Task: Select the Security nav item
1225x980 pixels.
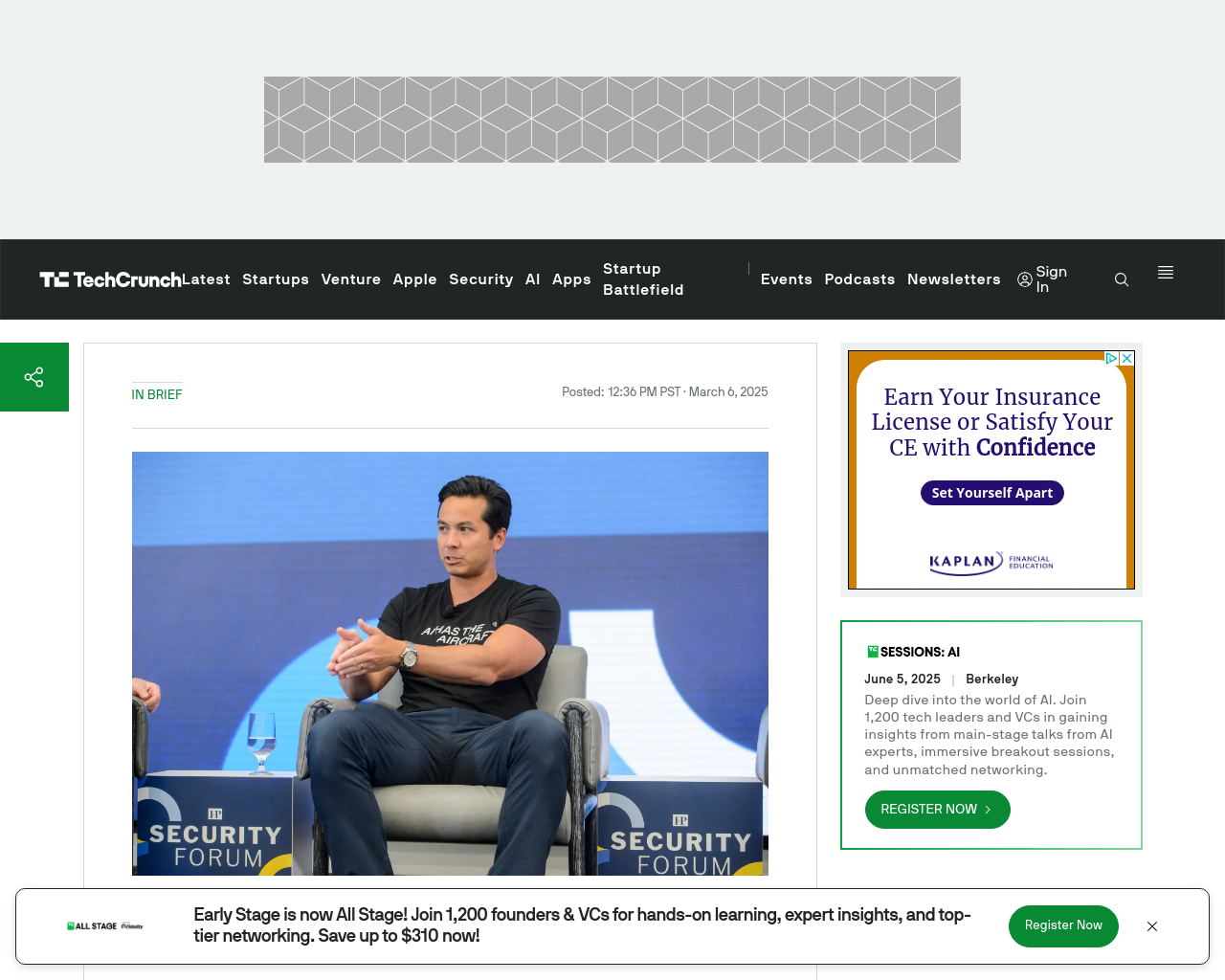Action: pyautogui.click(x=481, y=279)
